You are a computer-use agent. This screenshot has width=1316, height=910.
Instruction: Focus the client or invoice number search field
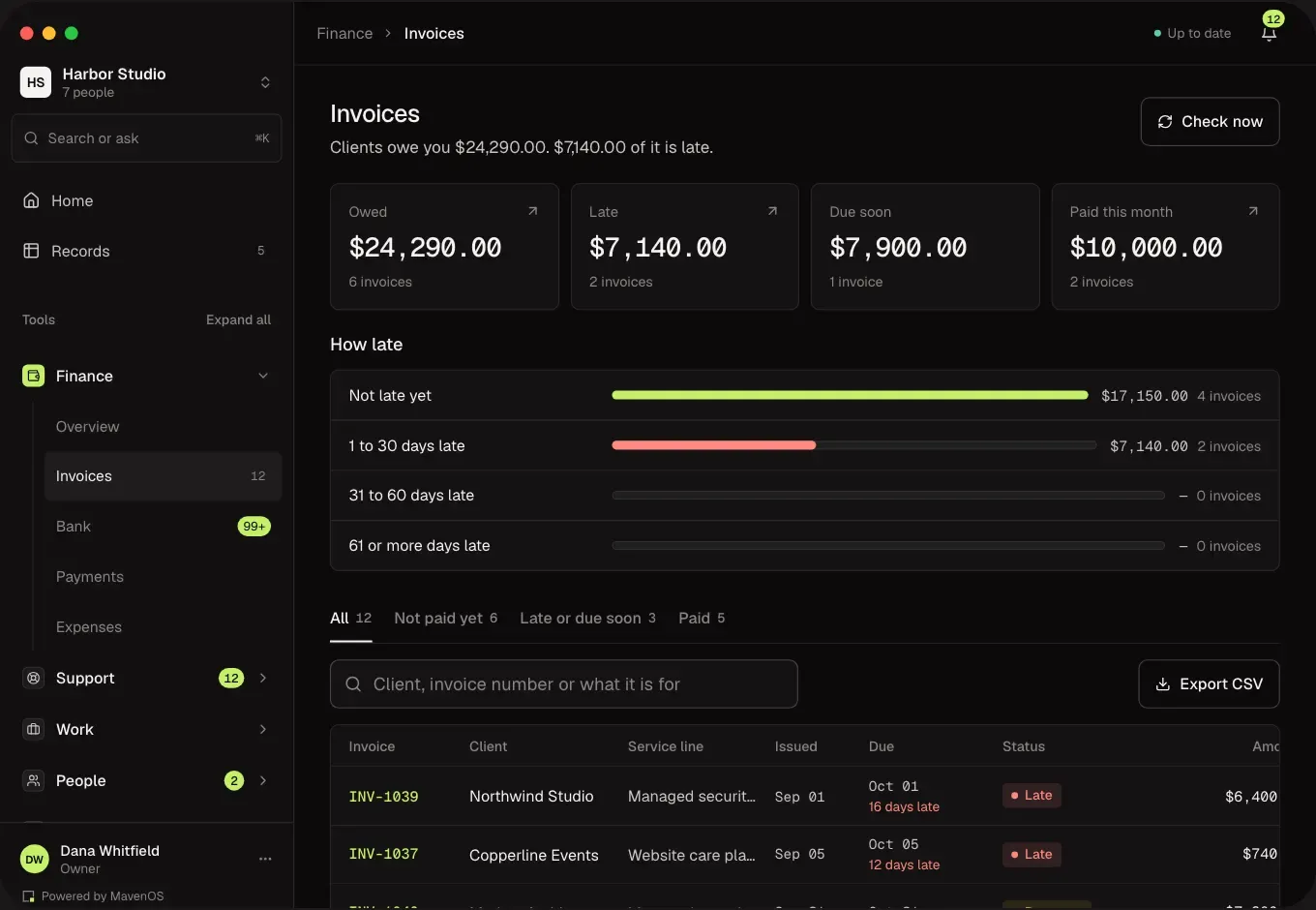[564, 684]
